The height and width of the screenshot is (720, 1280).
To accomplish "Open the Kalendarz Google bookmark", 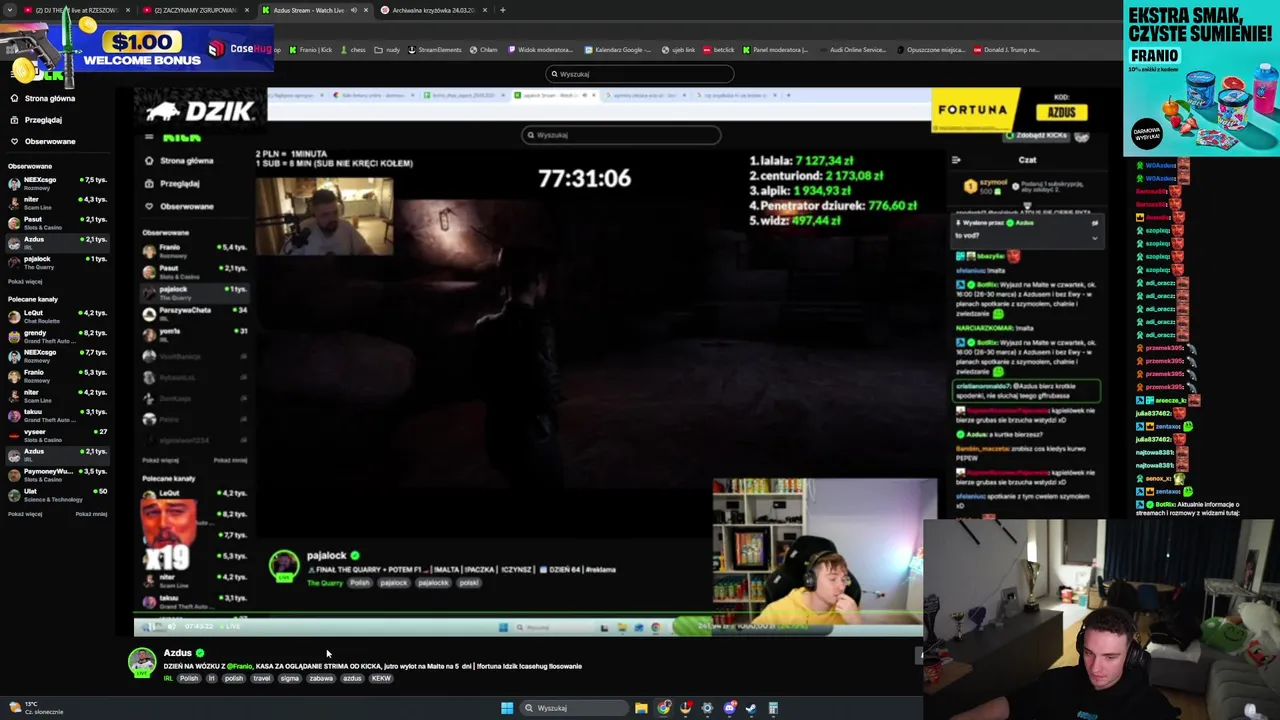I will click(x=618, y=50).
